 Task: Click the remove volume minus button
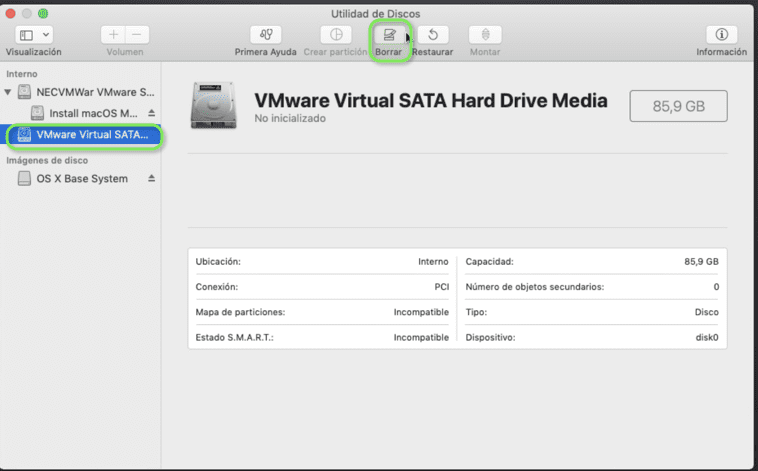coord(137,35)
